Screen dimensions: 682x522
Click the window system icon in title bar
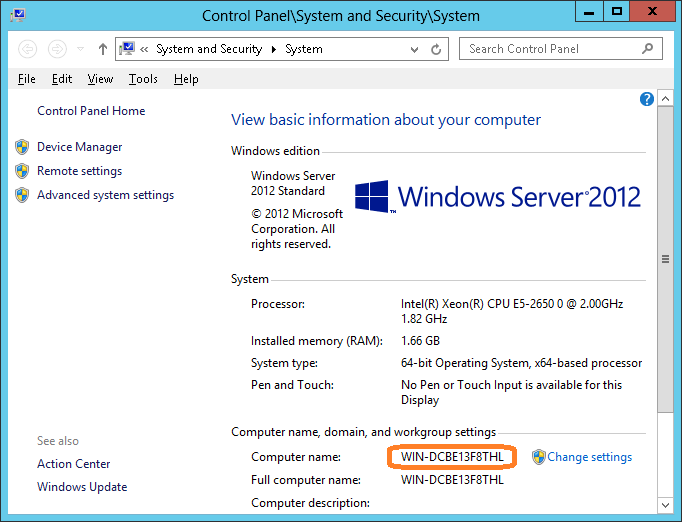[x=18, y=15]
